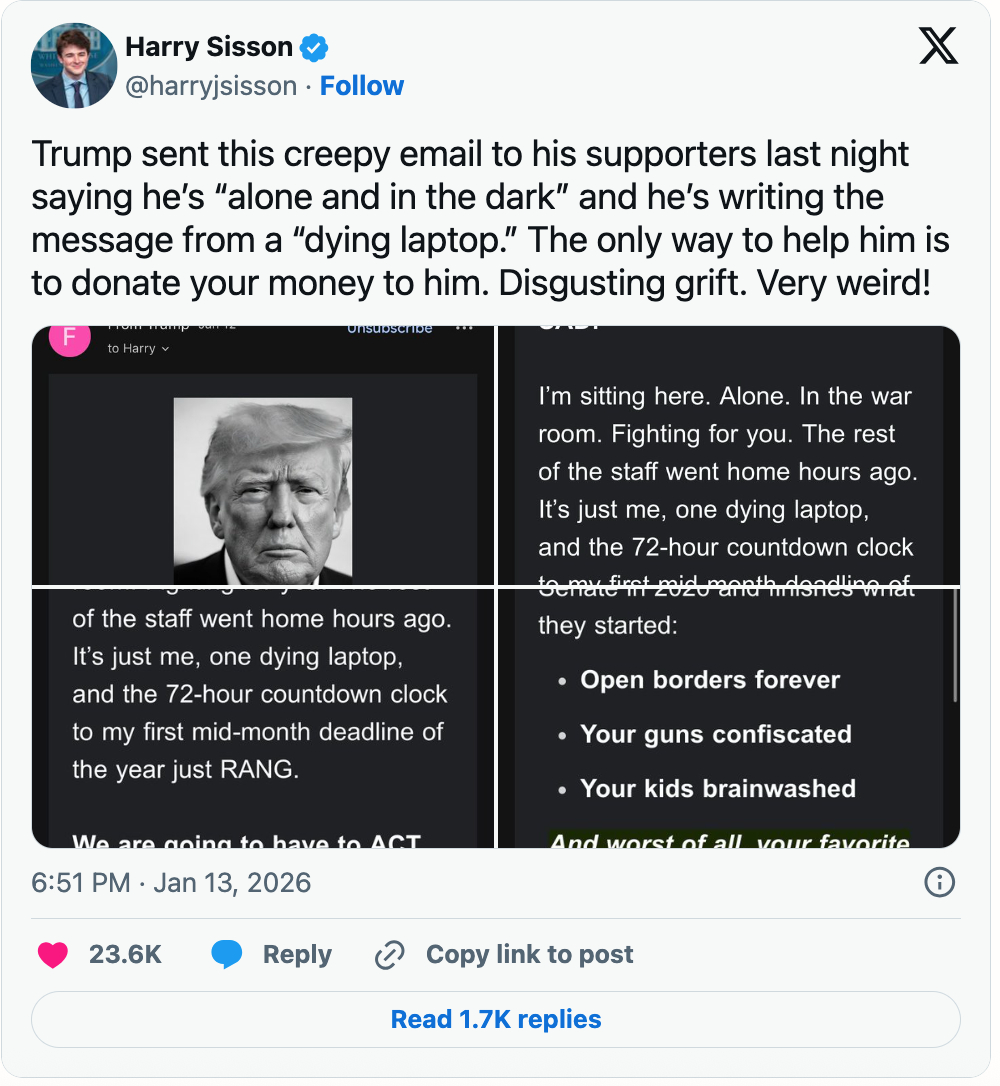Follow Harry Sisson via the Follow link

point(361,86)
